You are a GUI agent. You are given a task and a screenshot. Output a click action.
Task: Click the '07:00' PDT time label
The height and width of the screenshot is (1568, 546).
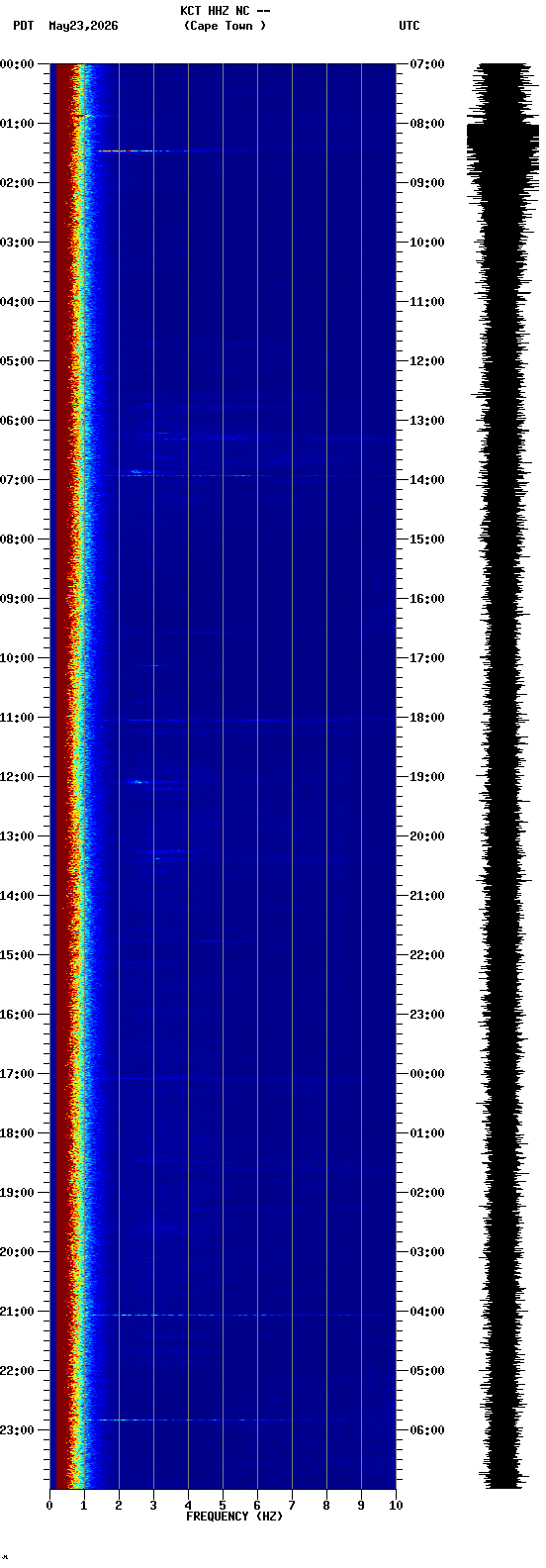click(17, 480)
